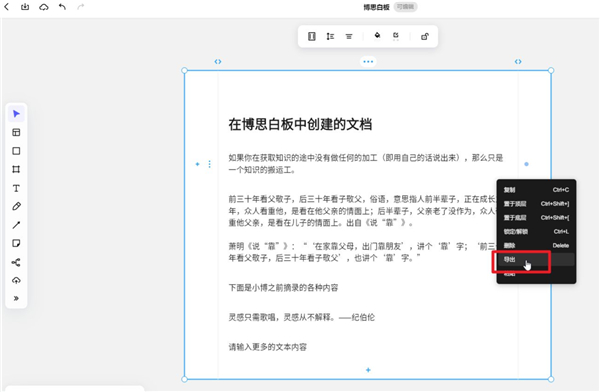This screenshot has height=392, width=600.
Task: Open line spacing option in floating toolbar
Action: pos(330,36)
